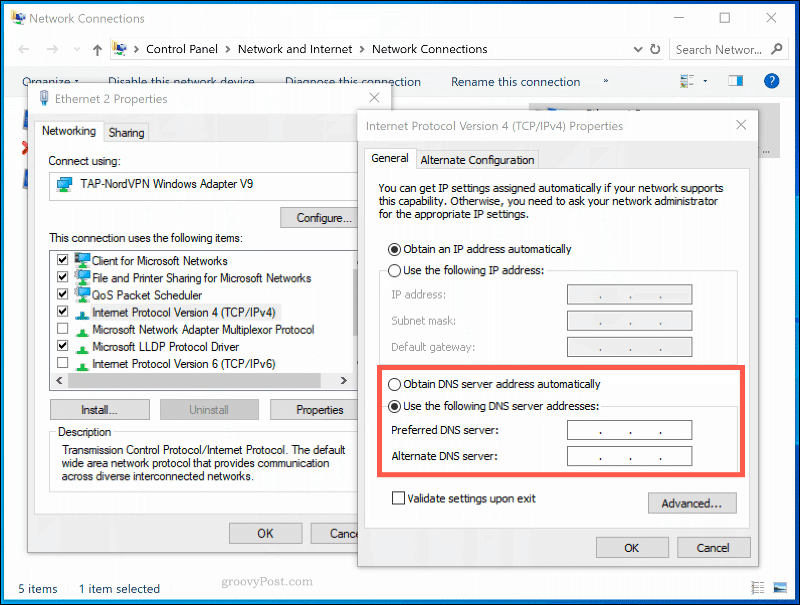Close the IPv4 Properties dialog
This screenshot has height=605, width=800.
click(741, 125)
